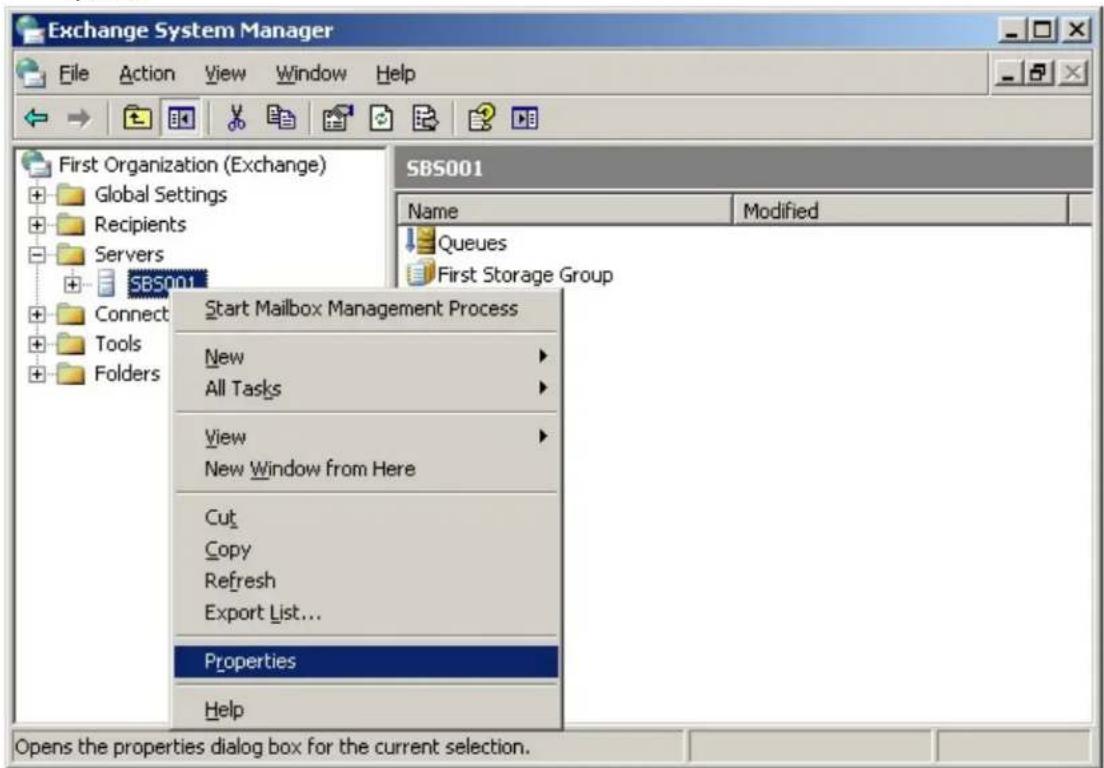Toggle Show/Hide Console Tree icon

tap(181, 118)
